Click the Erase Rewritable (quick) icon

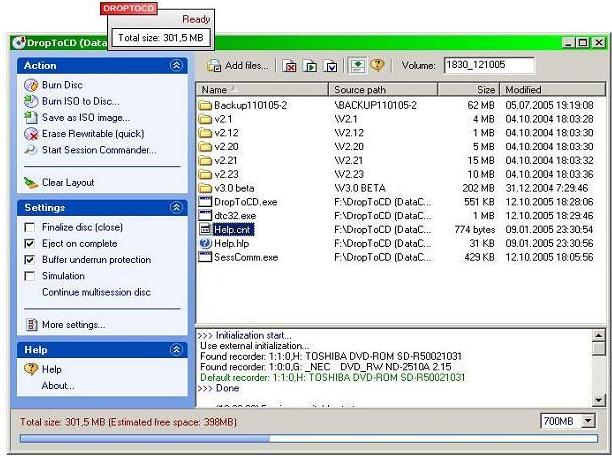click(31, 134)
